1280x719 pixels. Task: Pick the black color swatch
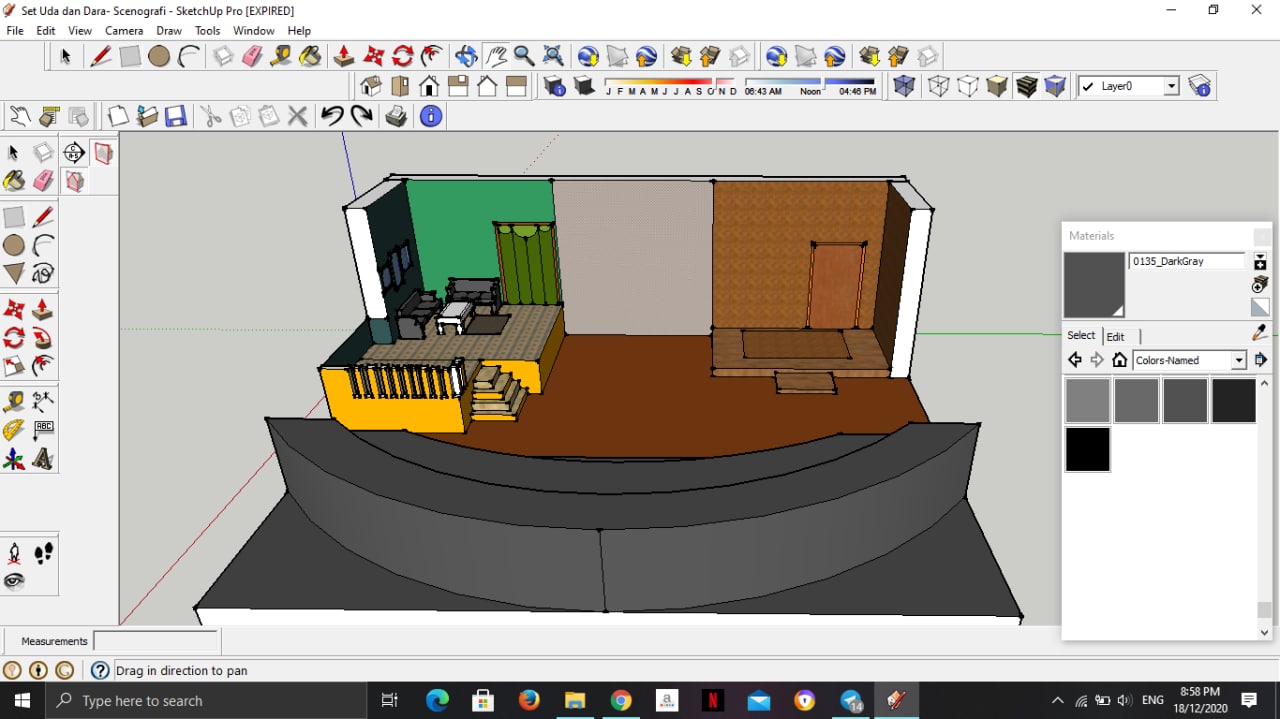pyautogui.click(x=1087, y=449)
